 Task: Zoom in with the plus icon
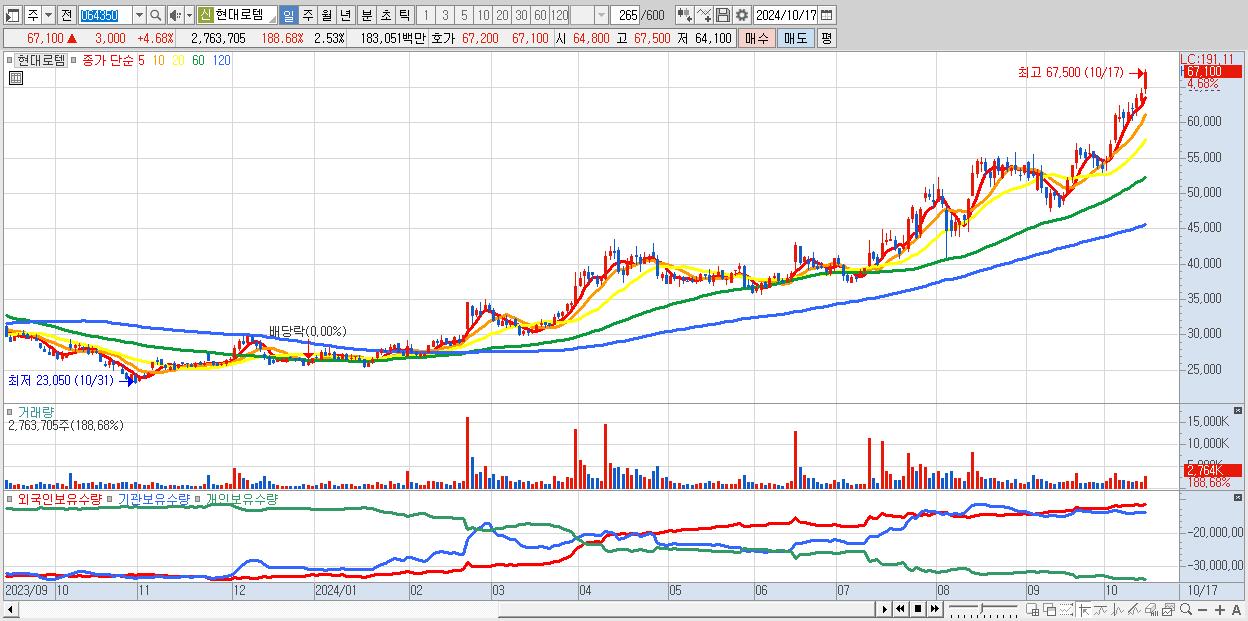pyautogui.click(x=1219, y=609)
